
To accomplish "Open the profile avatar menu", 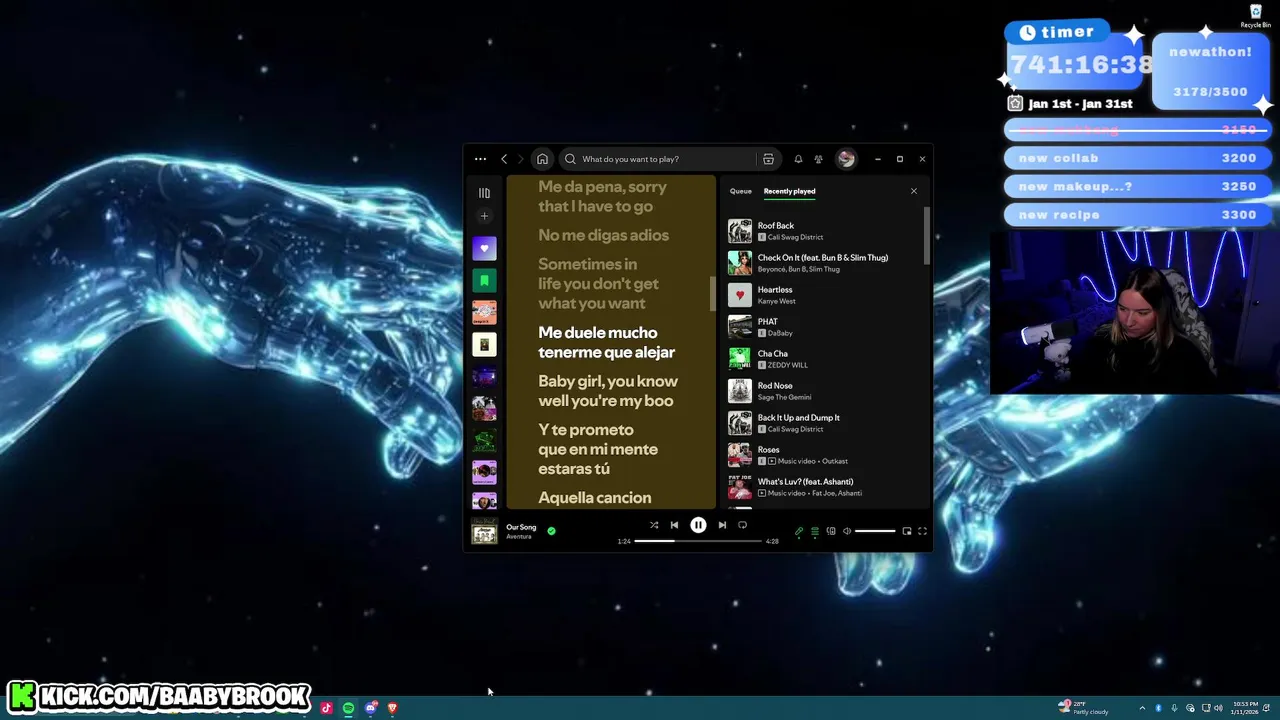I will [846, 159].
